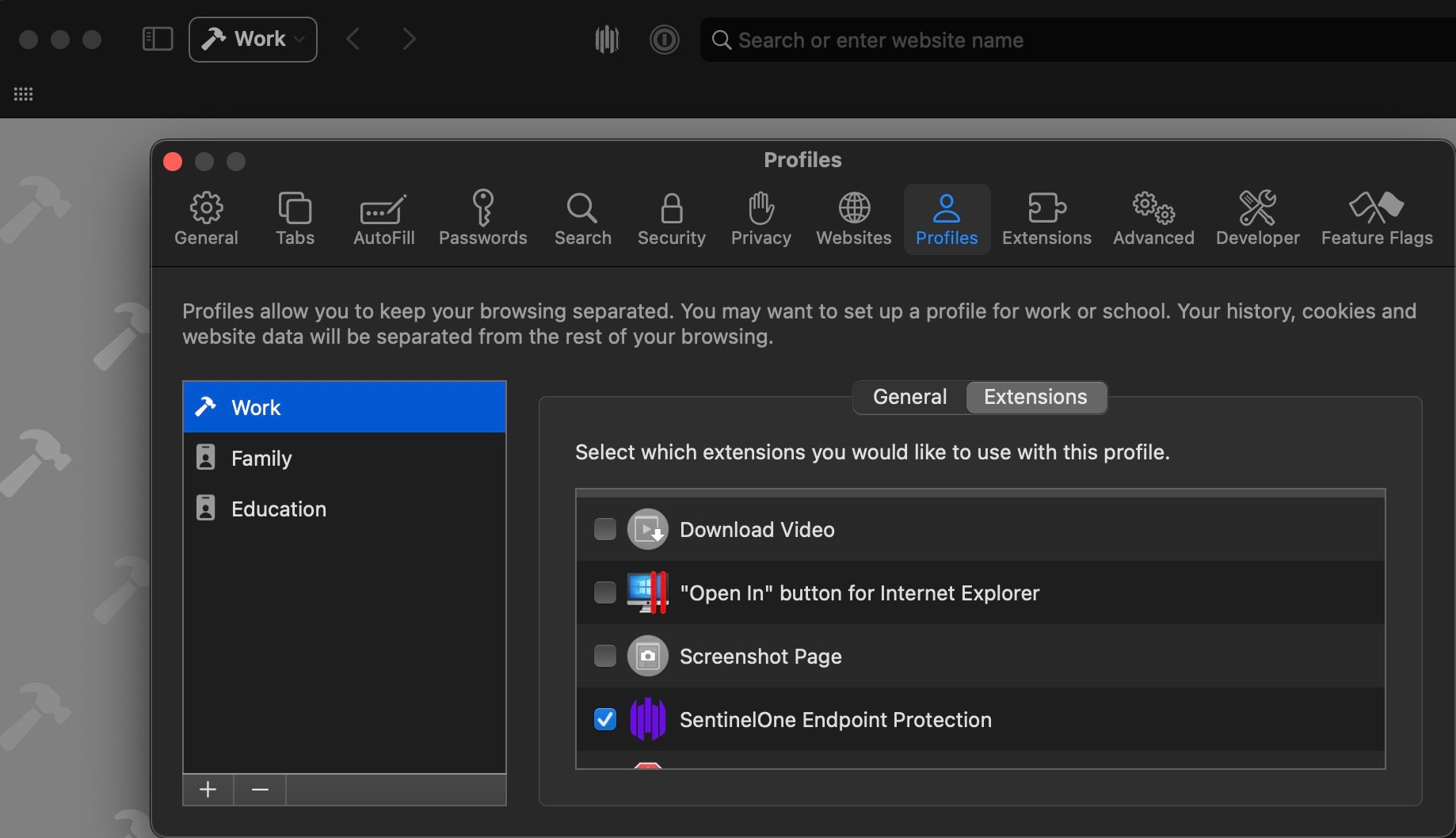Toggle the Safari sidebar button

point(158,40)
